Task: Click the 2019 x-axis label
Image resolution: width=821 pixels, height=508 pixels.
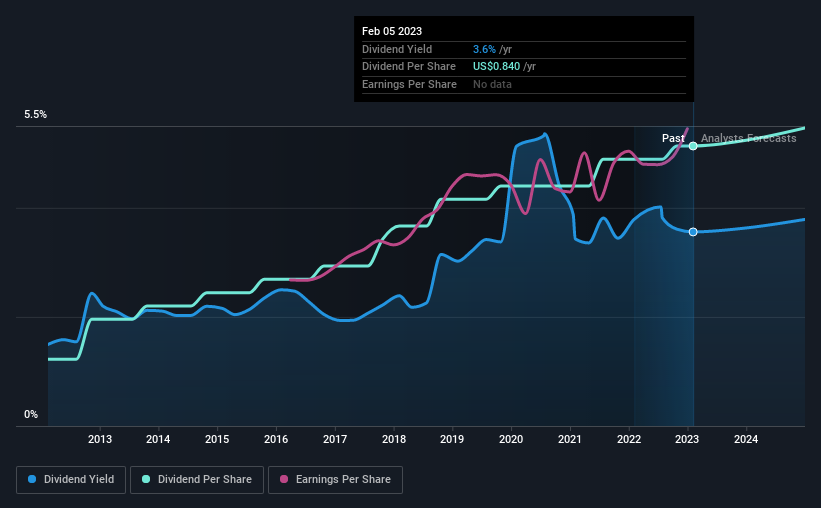Action: (452, 439)
